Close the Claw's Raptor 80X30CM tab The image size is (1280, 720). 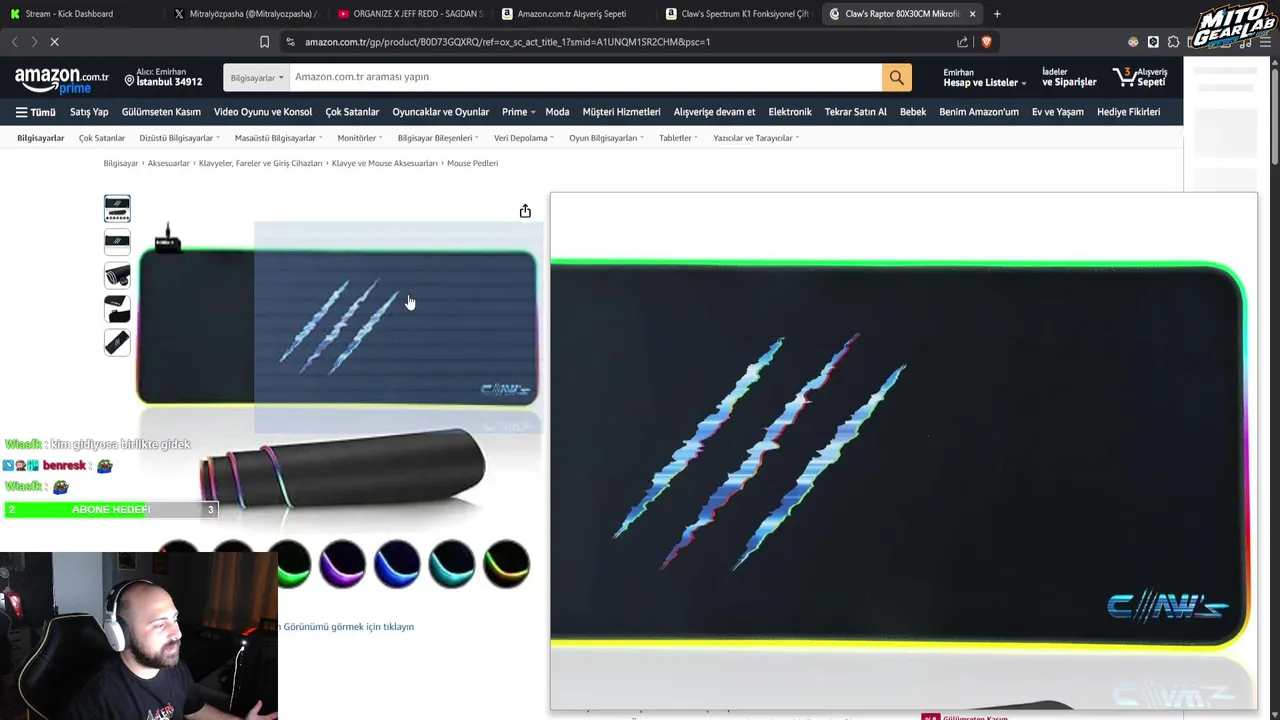click(972, 14)
